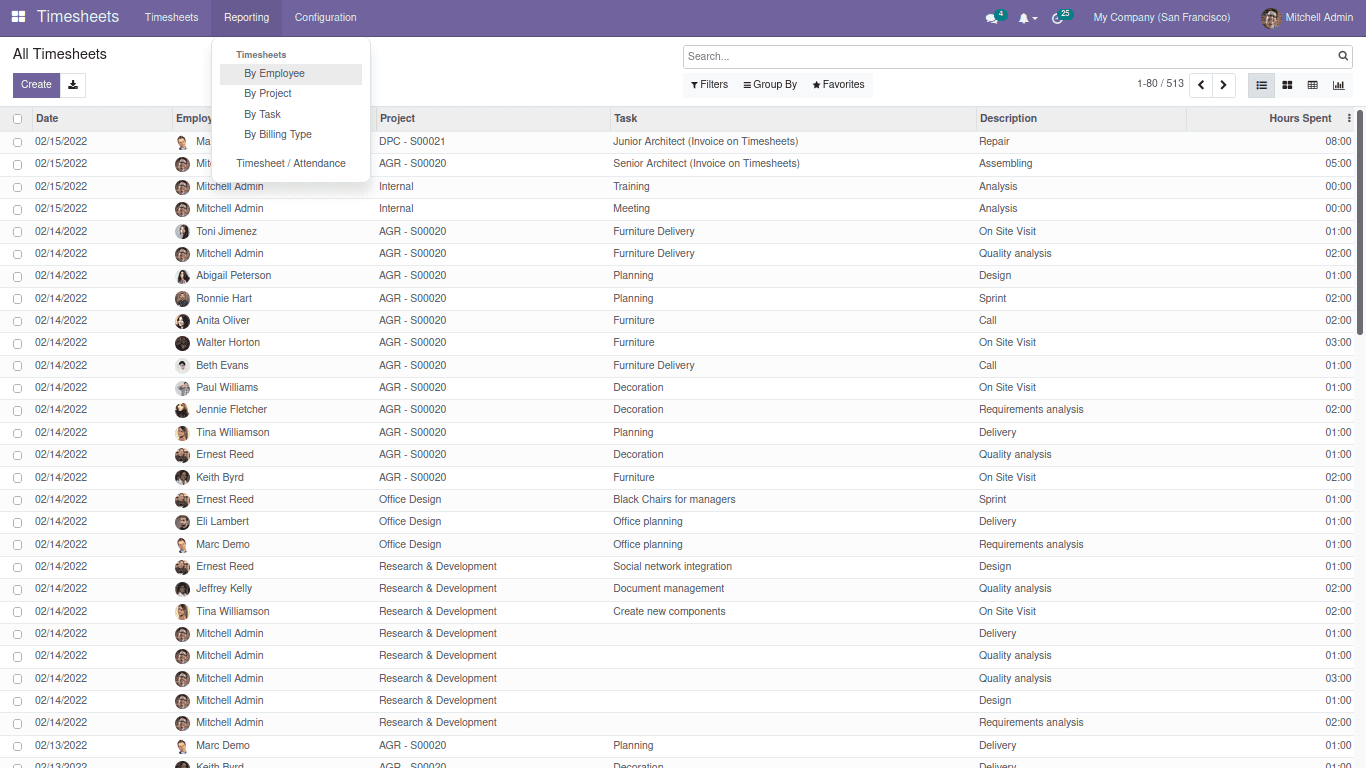Click in the Search input field
Viewport: 1366px width, 768px height.
(x=1010, y=57)
